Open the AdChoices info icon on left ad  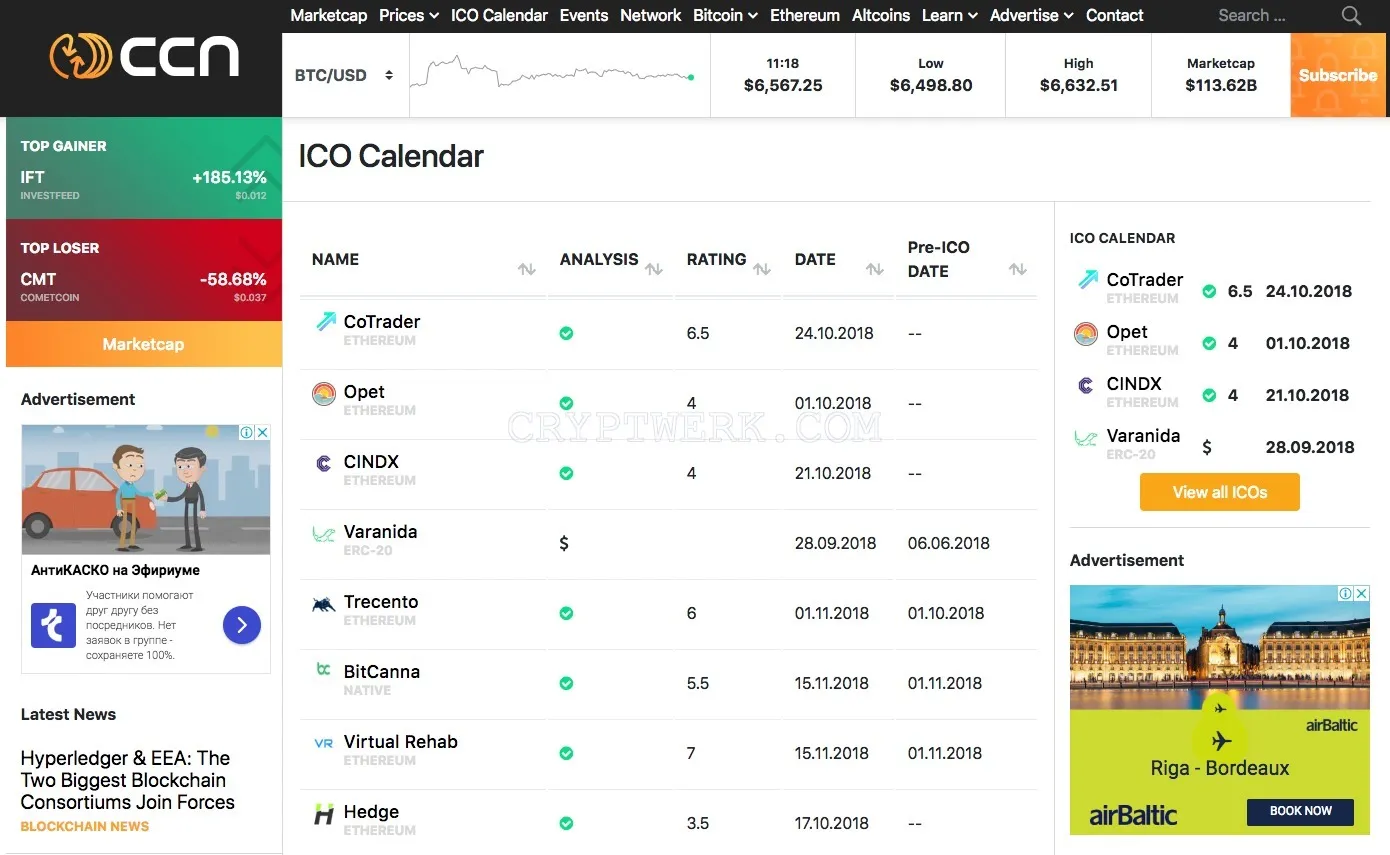[x=246, y=433]
